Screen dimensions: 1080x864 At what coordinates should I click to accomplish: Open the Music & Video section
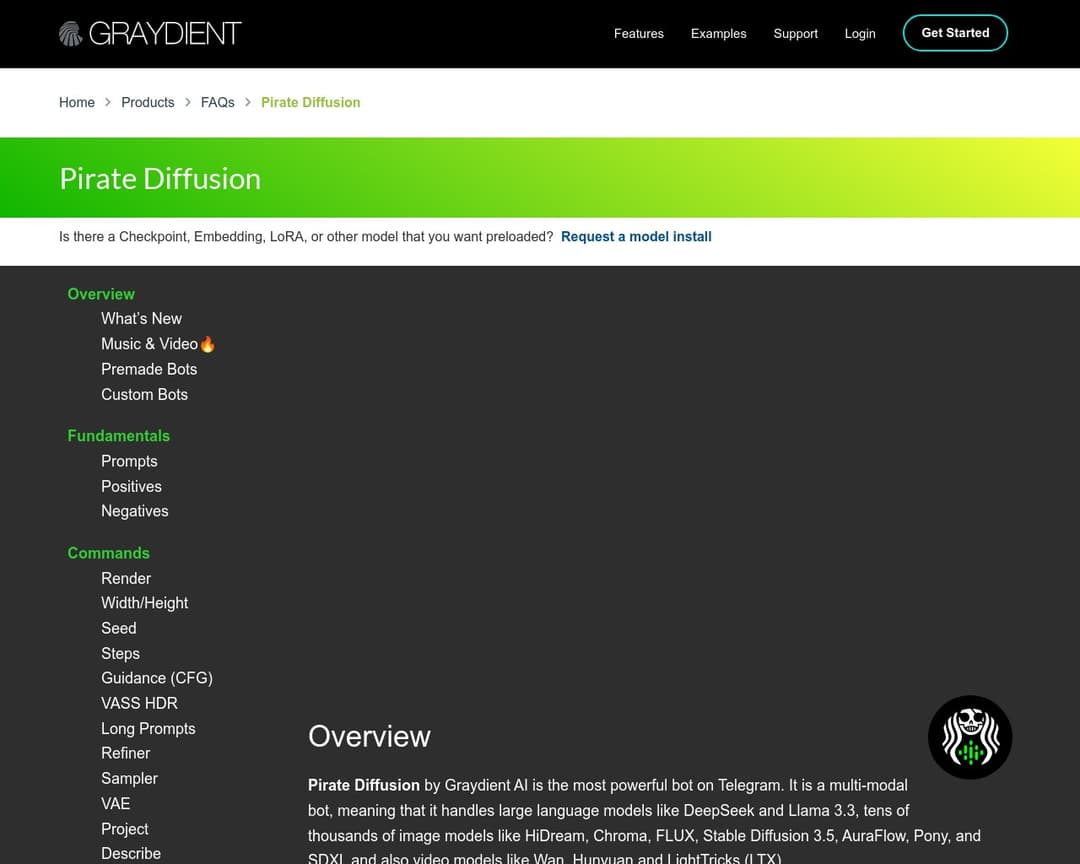pyautogui.click(x=151, y=343)
